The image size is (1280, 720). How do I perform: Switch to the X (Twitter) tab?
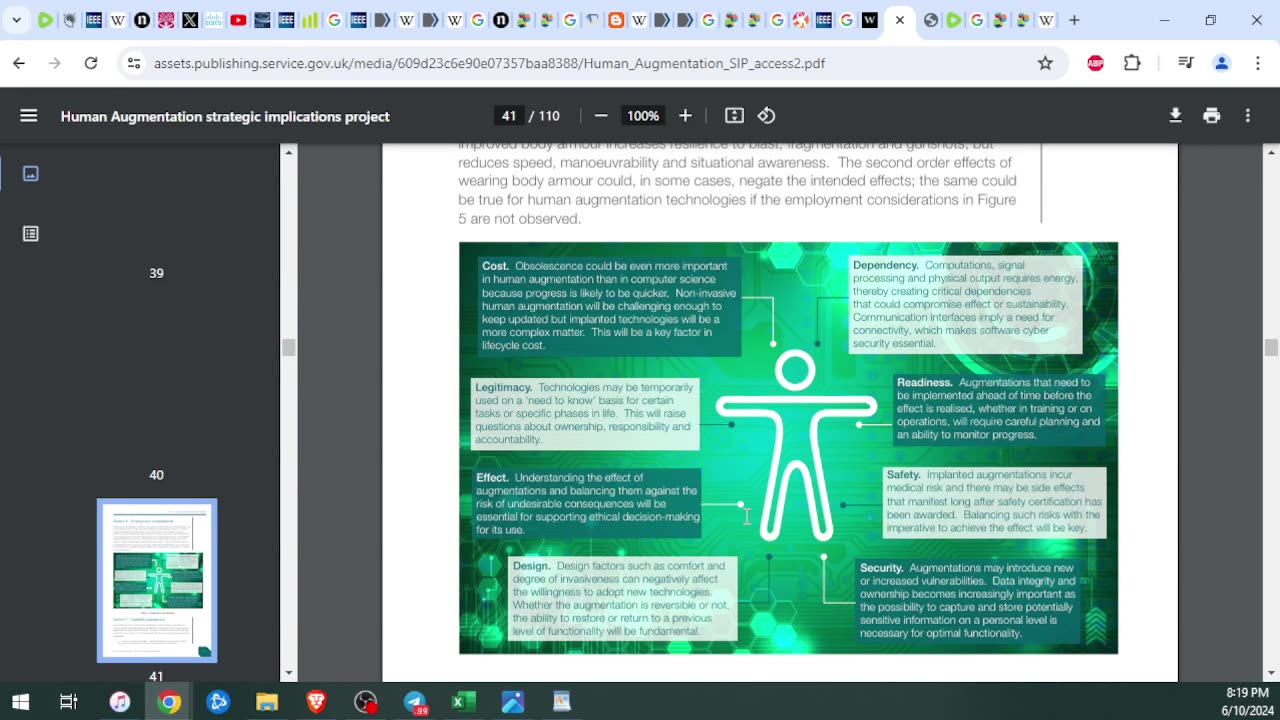[x=190, y=20]
